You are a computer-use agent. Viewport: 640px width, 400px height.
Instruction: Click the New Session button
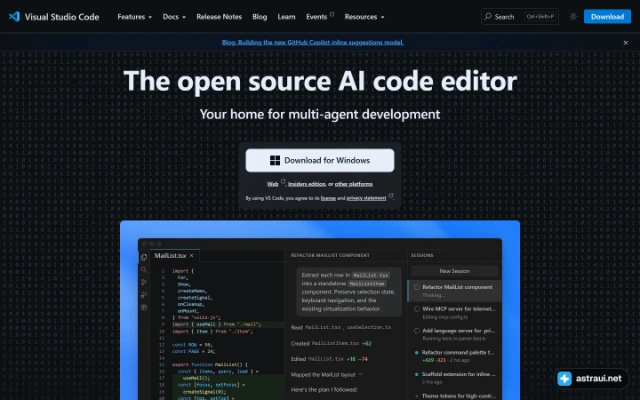pyautogui.click(x=454, y=271)
